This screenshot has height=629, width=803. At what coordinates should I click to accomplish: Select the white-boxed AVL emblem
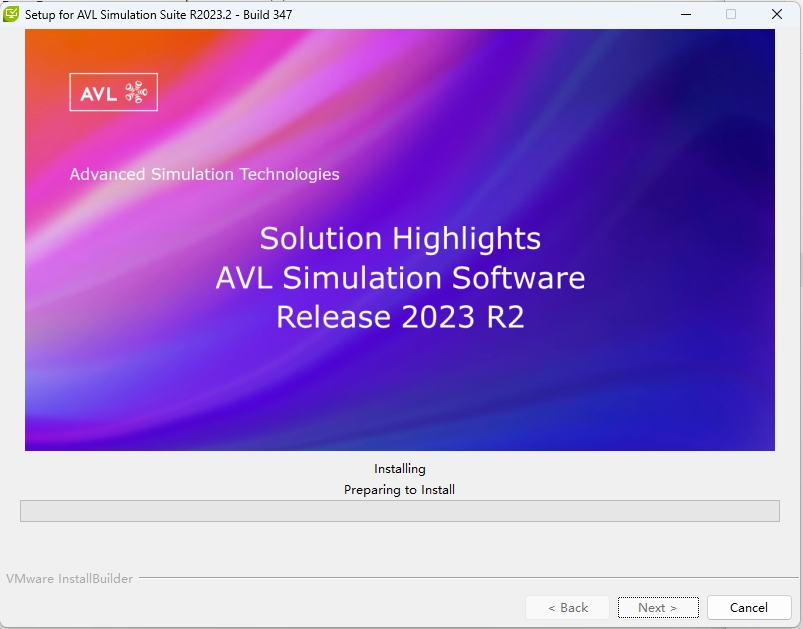[x=113, y=91]
